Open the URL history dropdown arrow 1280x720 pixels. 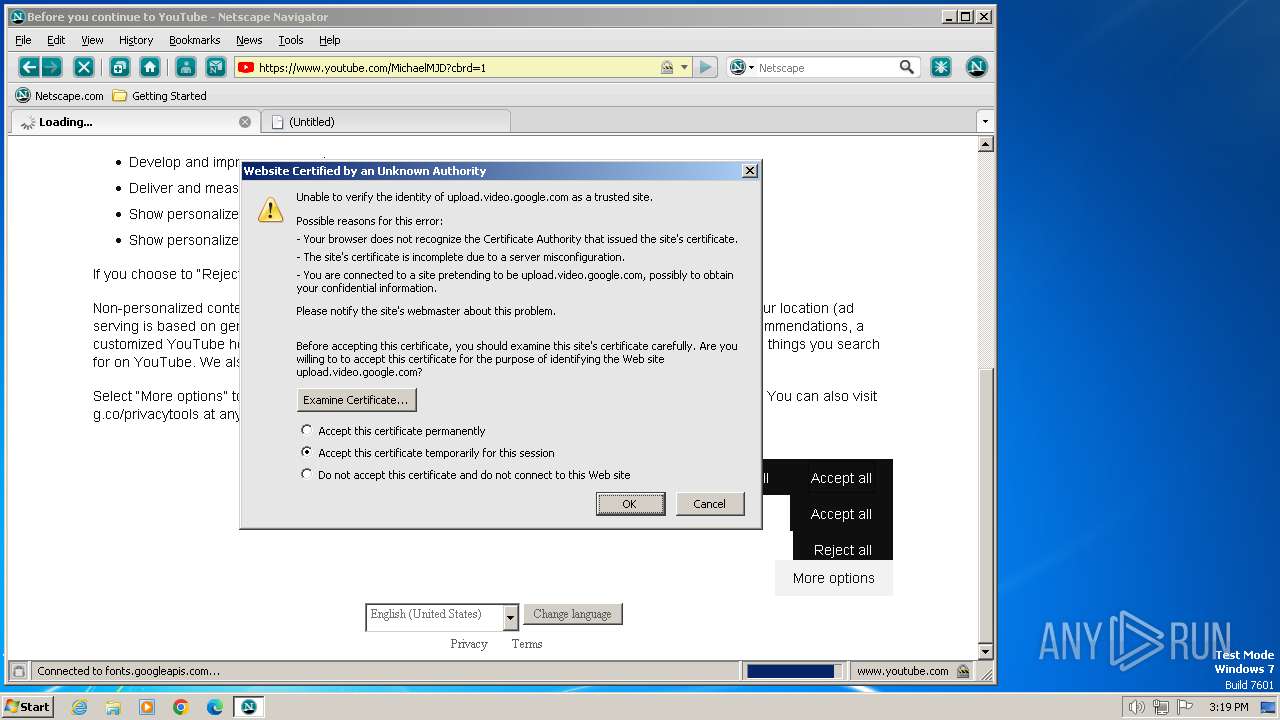click(x=684, y=68)
